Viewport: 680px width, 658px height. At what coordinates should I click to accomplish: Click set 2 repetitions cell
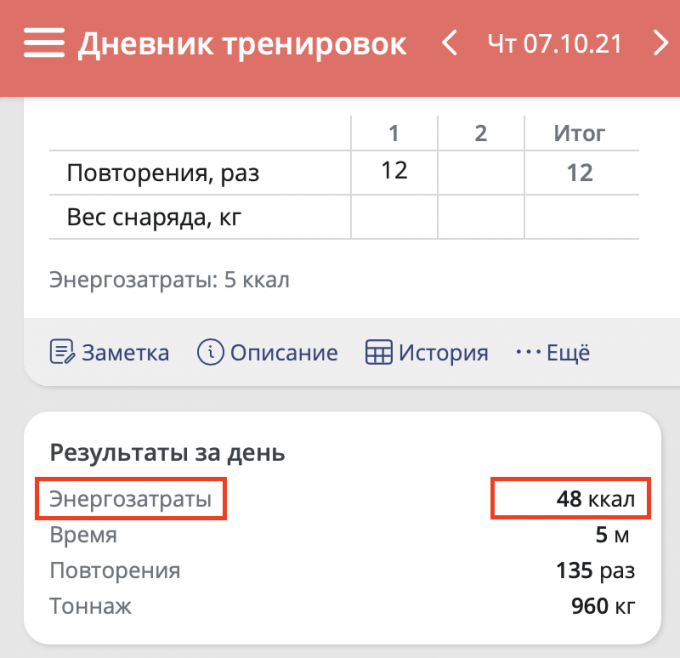(481, 172)
